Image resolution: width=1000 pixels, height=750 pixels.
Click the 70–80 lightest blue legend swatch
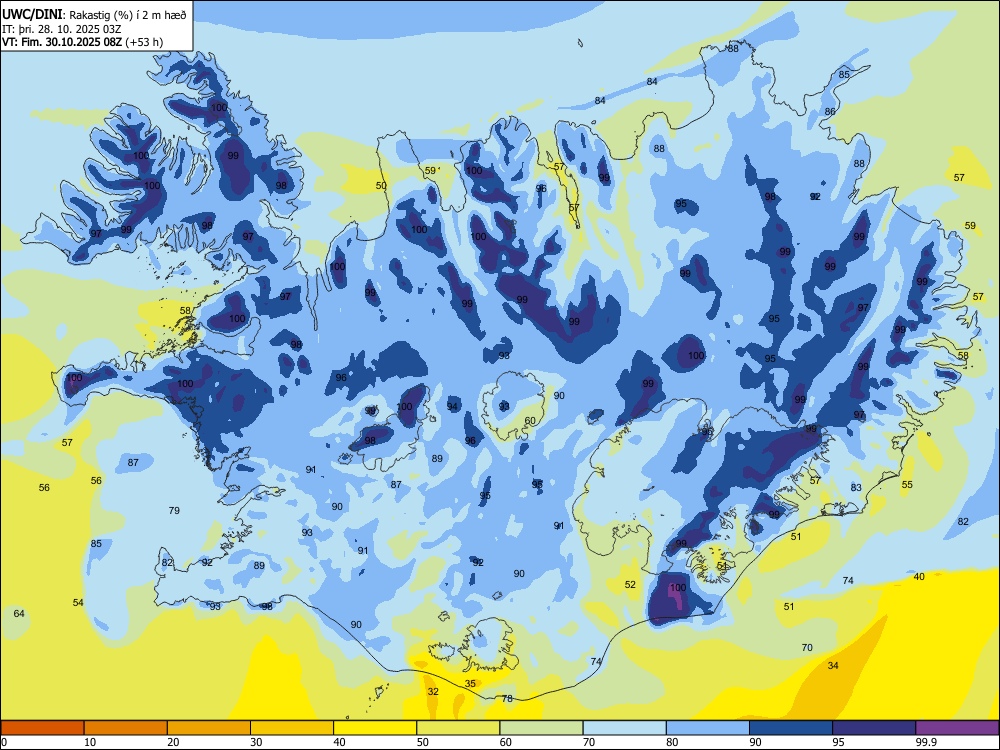pyautogui.click(x=624, y=728)
